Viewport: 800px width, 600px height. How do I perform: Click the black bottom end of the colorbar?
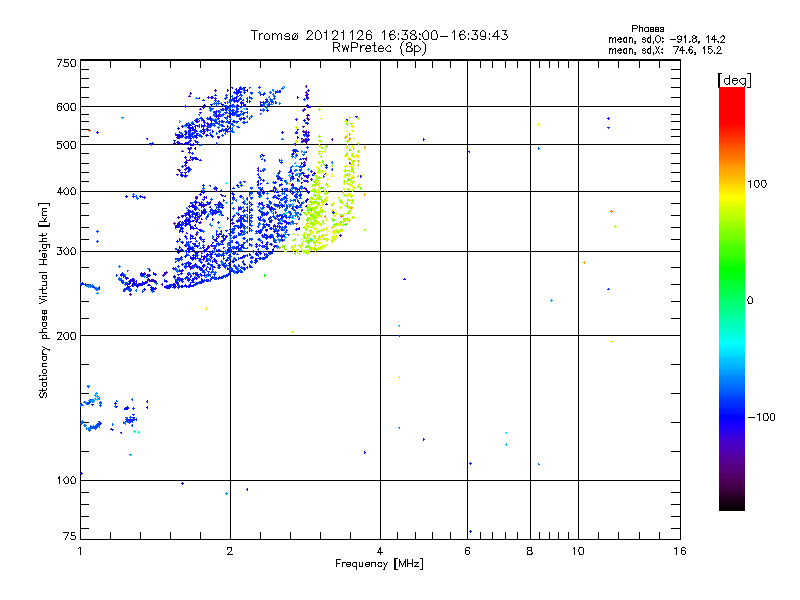(x=732, y=503)
